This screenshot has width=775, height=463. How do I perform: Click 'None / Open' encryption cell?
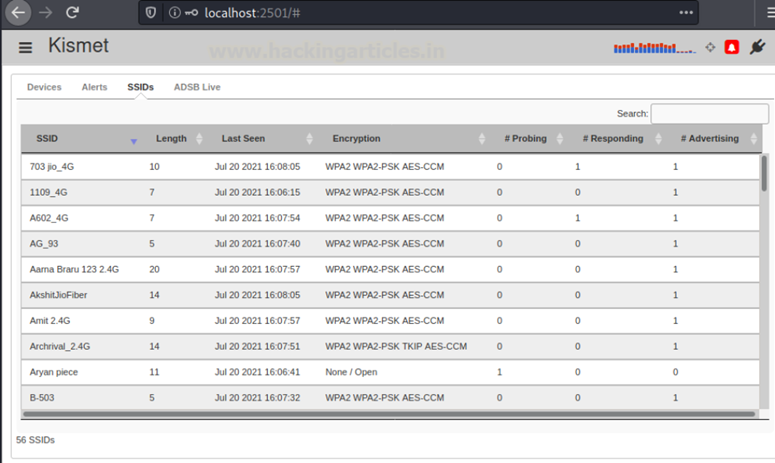[351, 372]
